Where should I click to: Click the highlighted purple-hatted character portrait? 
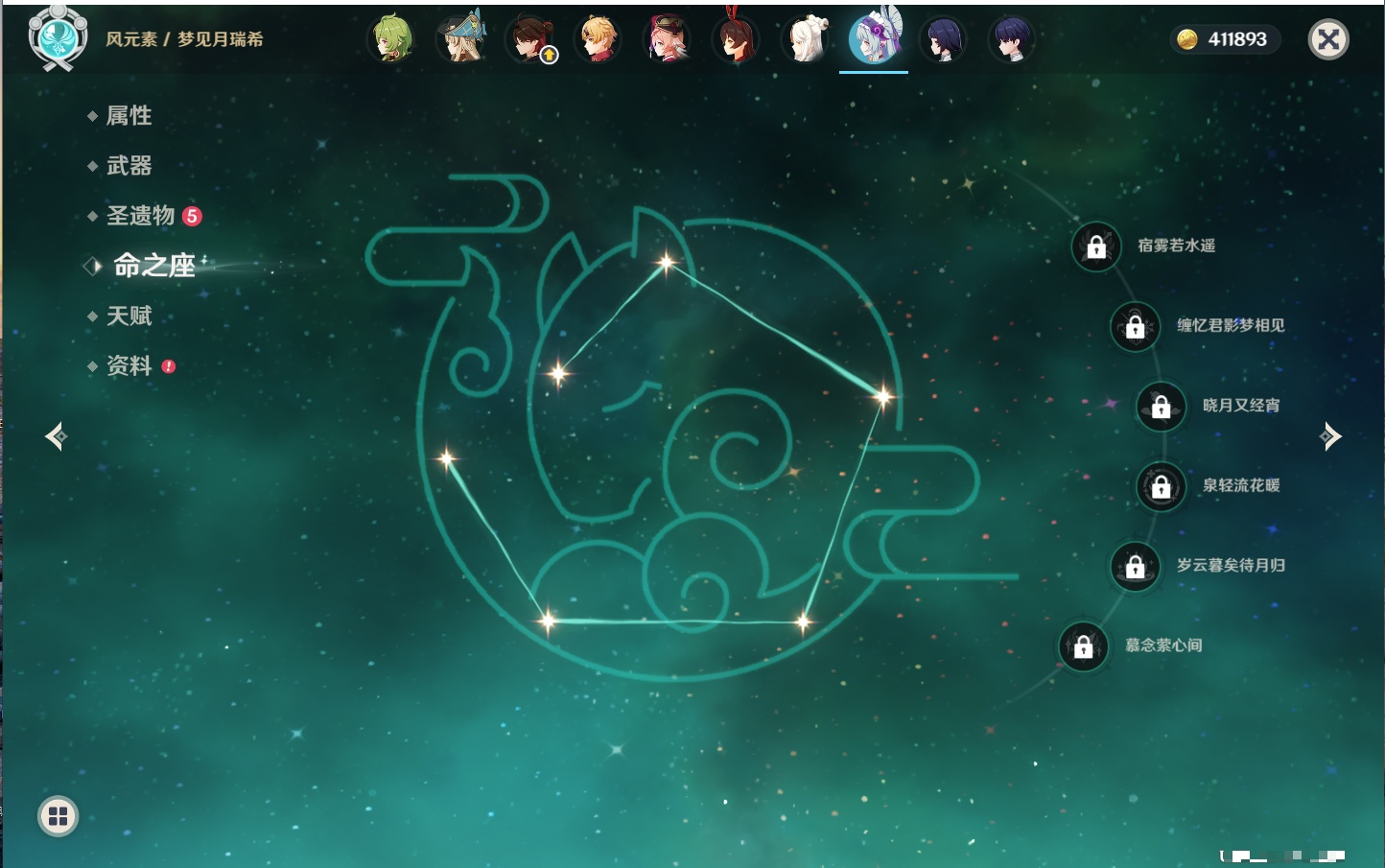coord(875,38)
